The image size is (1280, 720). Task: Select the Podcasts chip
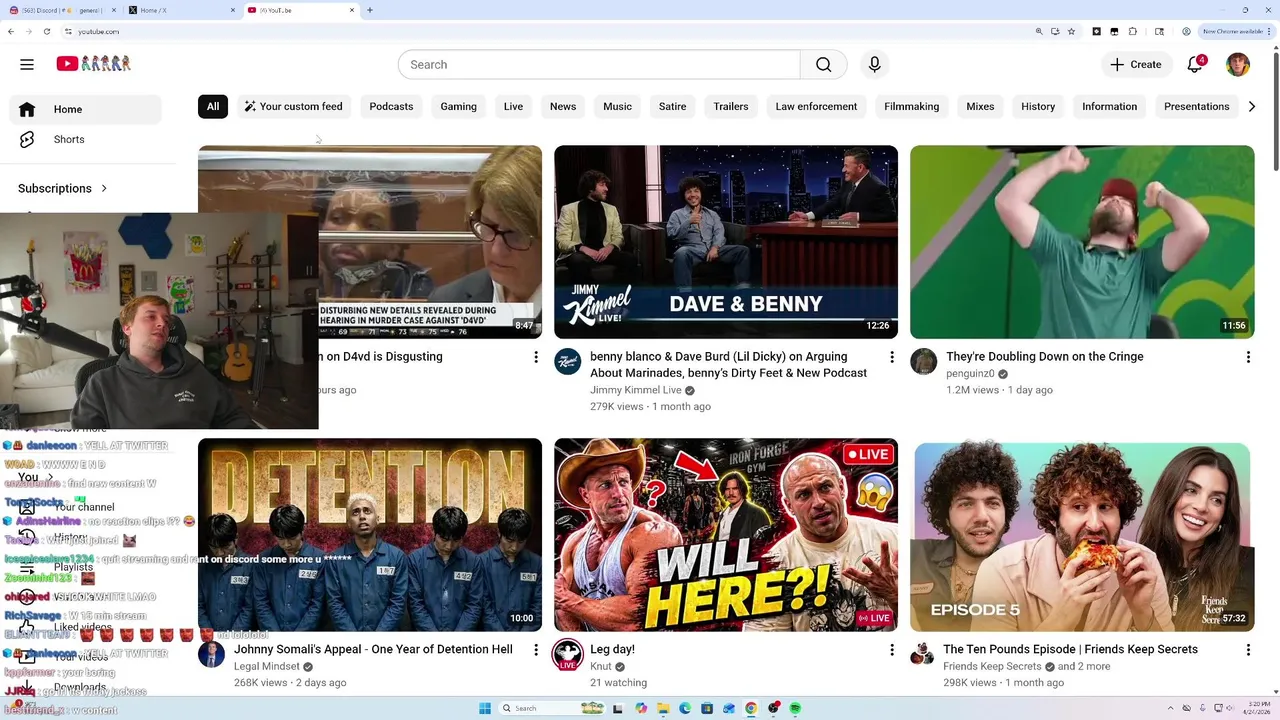tap(391, 106)
